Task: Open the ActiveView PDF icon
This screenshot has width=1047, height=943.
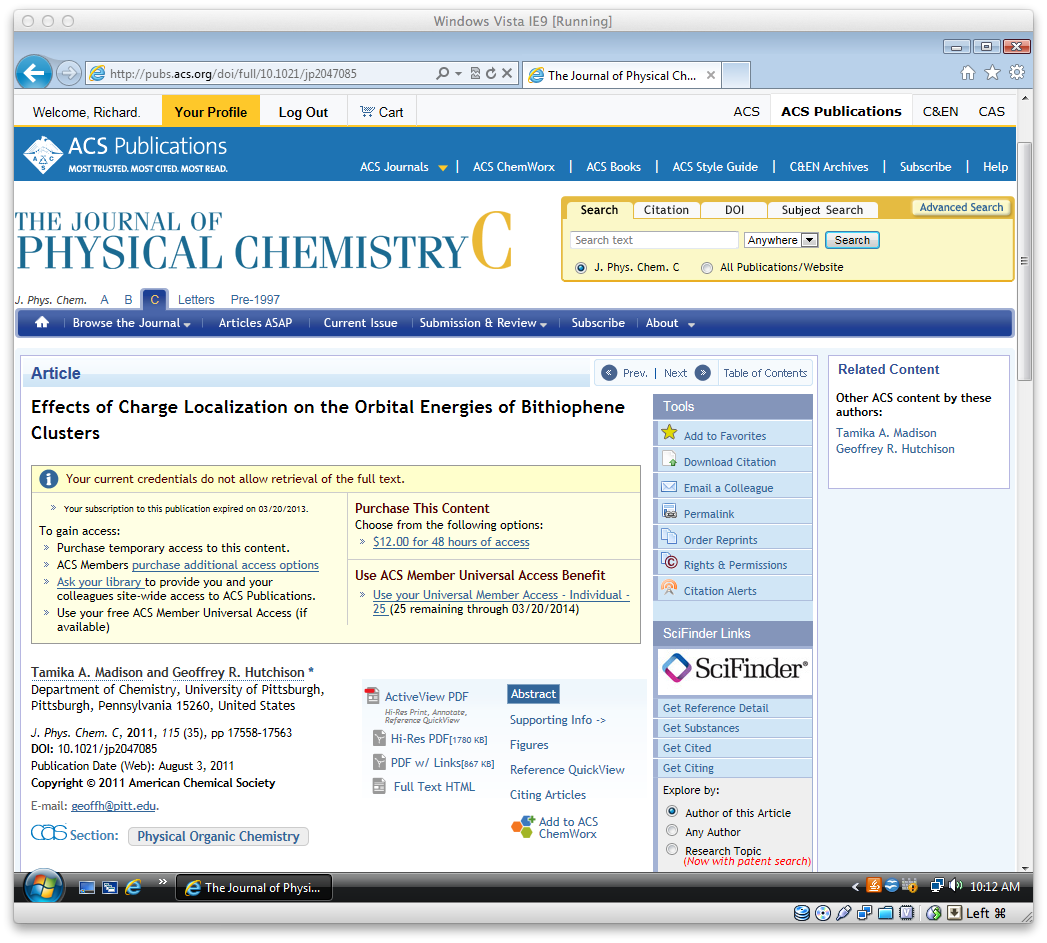Action: pyautogui.click(x=372, y=695)
